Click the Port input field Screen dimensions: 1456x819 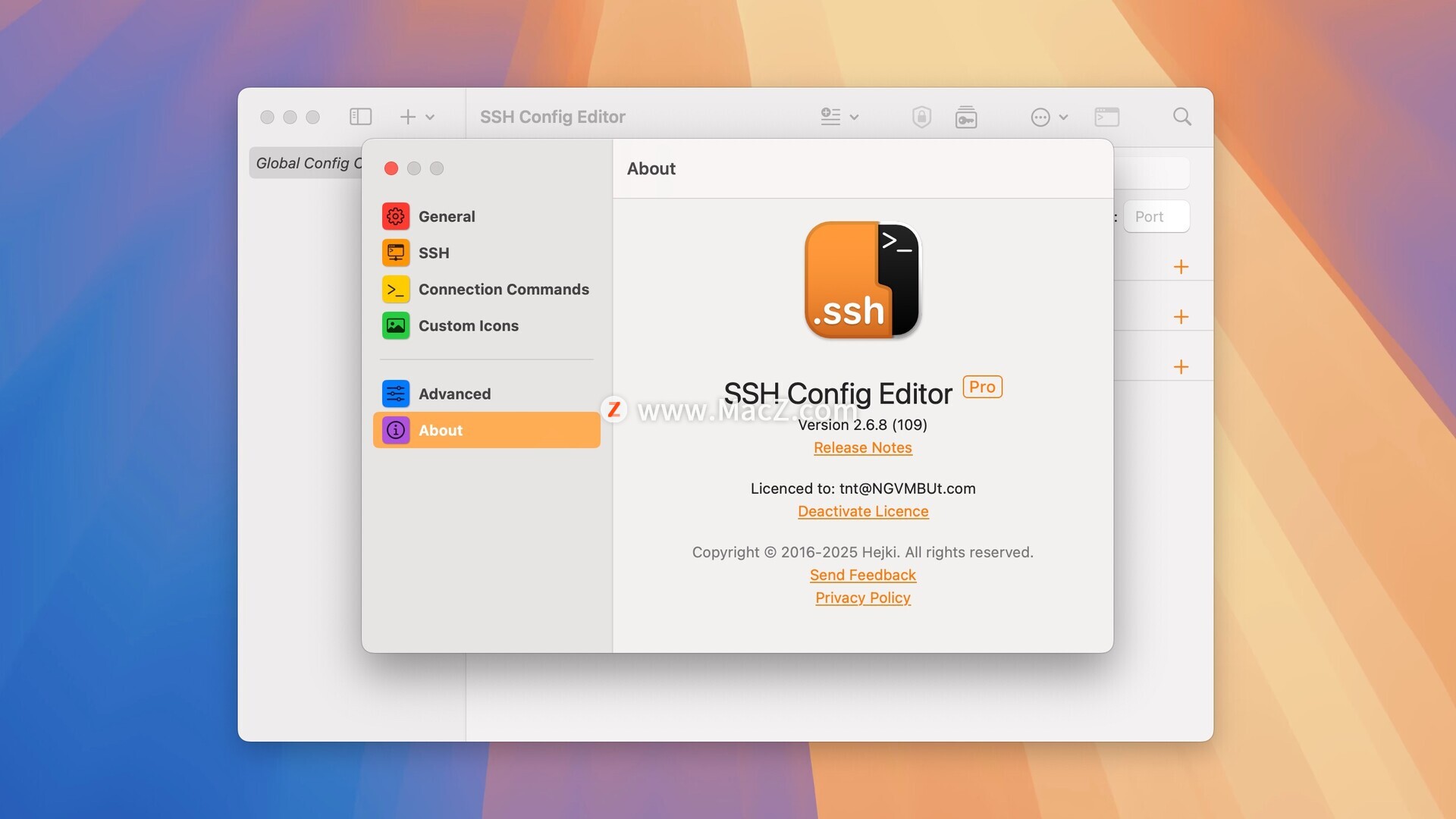tap(1156, 217)
